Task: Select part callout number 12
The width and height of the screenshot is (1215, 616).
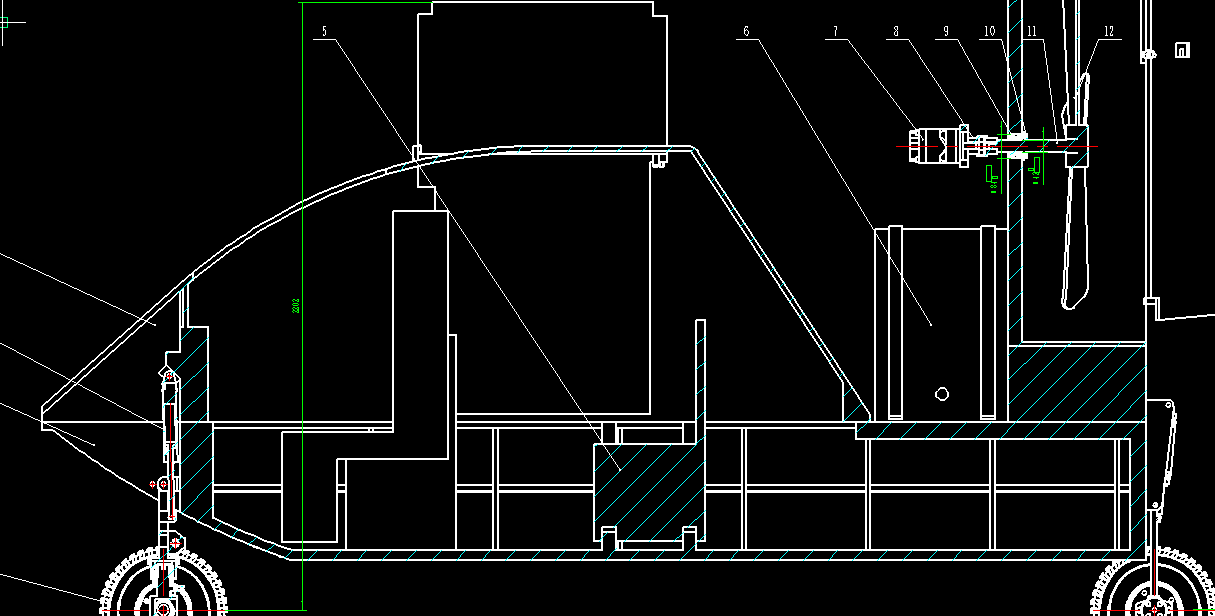Action: [1109, 31]
